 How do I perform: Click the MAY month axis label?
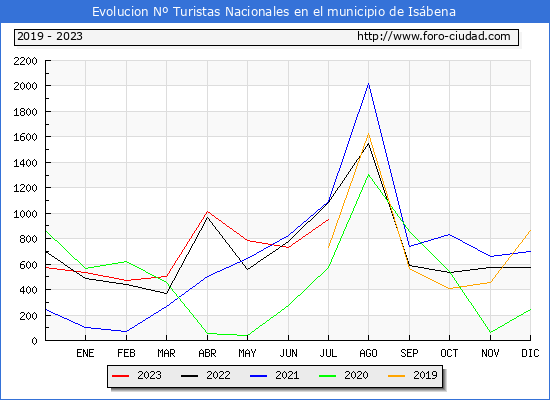pyautogui.click(x=247, y=353)
